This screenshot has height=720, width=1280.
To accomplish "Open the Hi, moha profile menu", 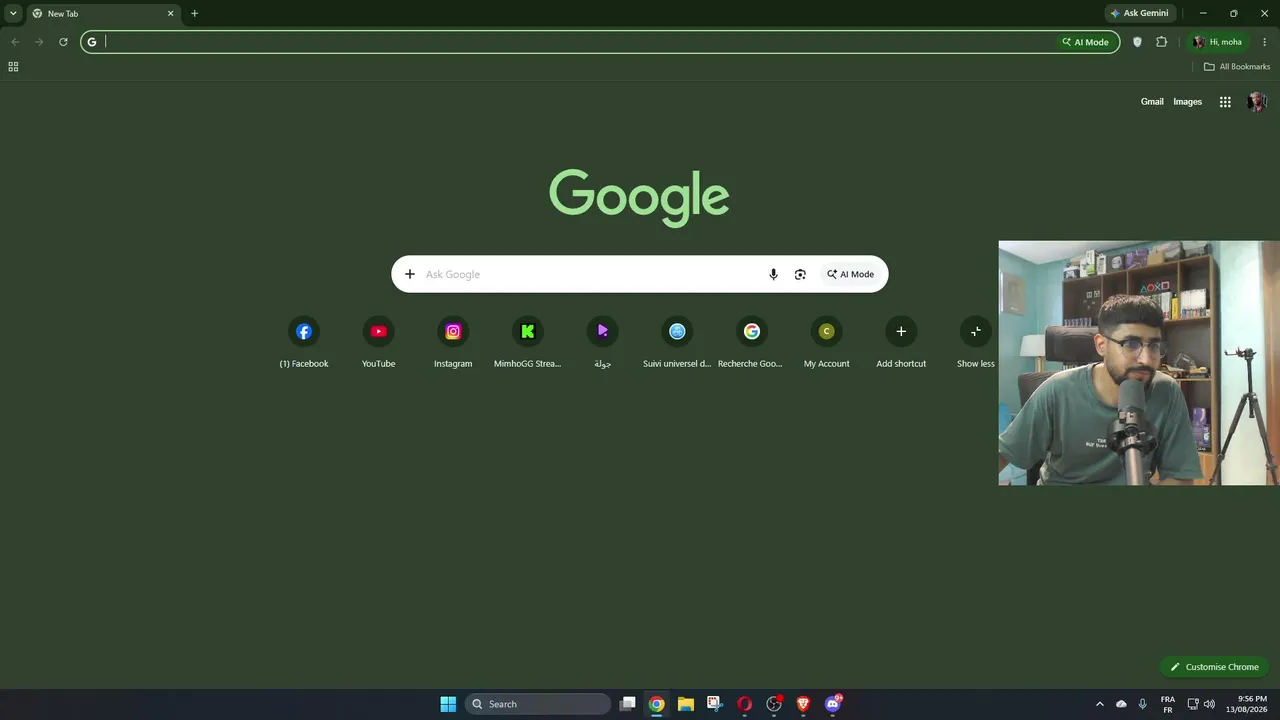I will pyautogui.click(x=1217, y=42).
